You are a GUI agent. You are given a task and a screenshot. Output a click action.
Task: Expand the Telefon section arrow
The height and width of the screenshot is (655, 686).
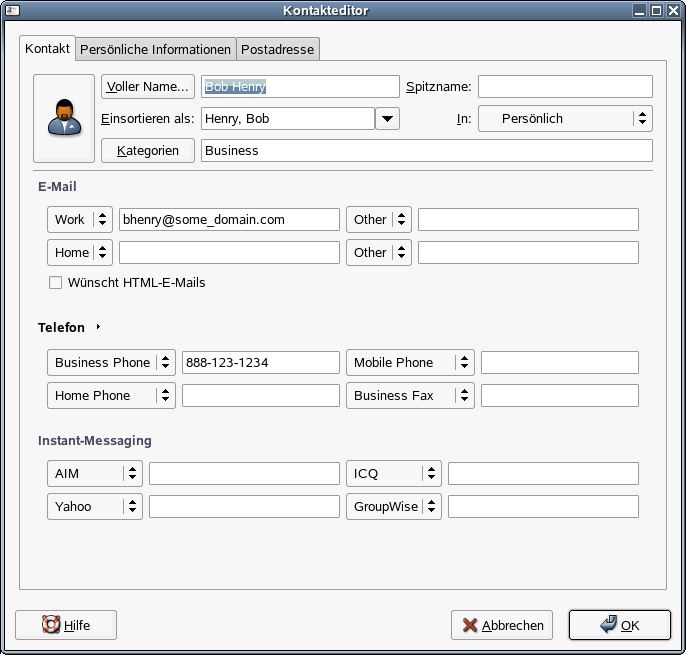[x=98, y=327]
